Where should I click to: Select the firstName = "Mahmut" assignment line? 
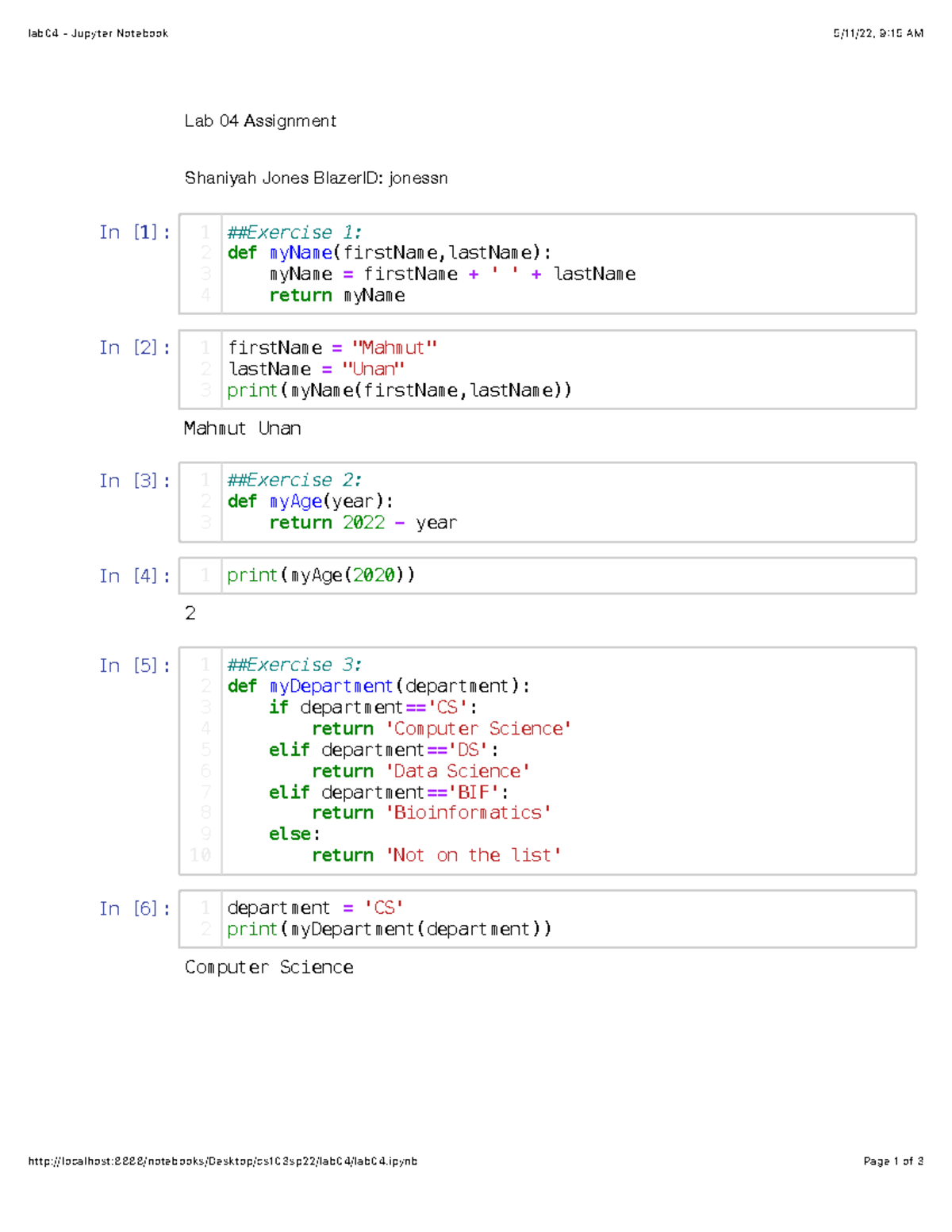click(332, 347)
